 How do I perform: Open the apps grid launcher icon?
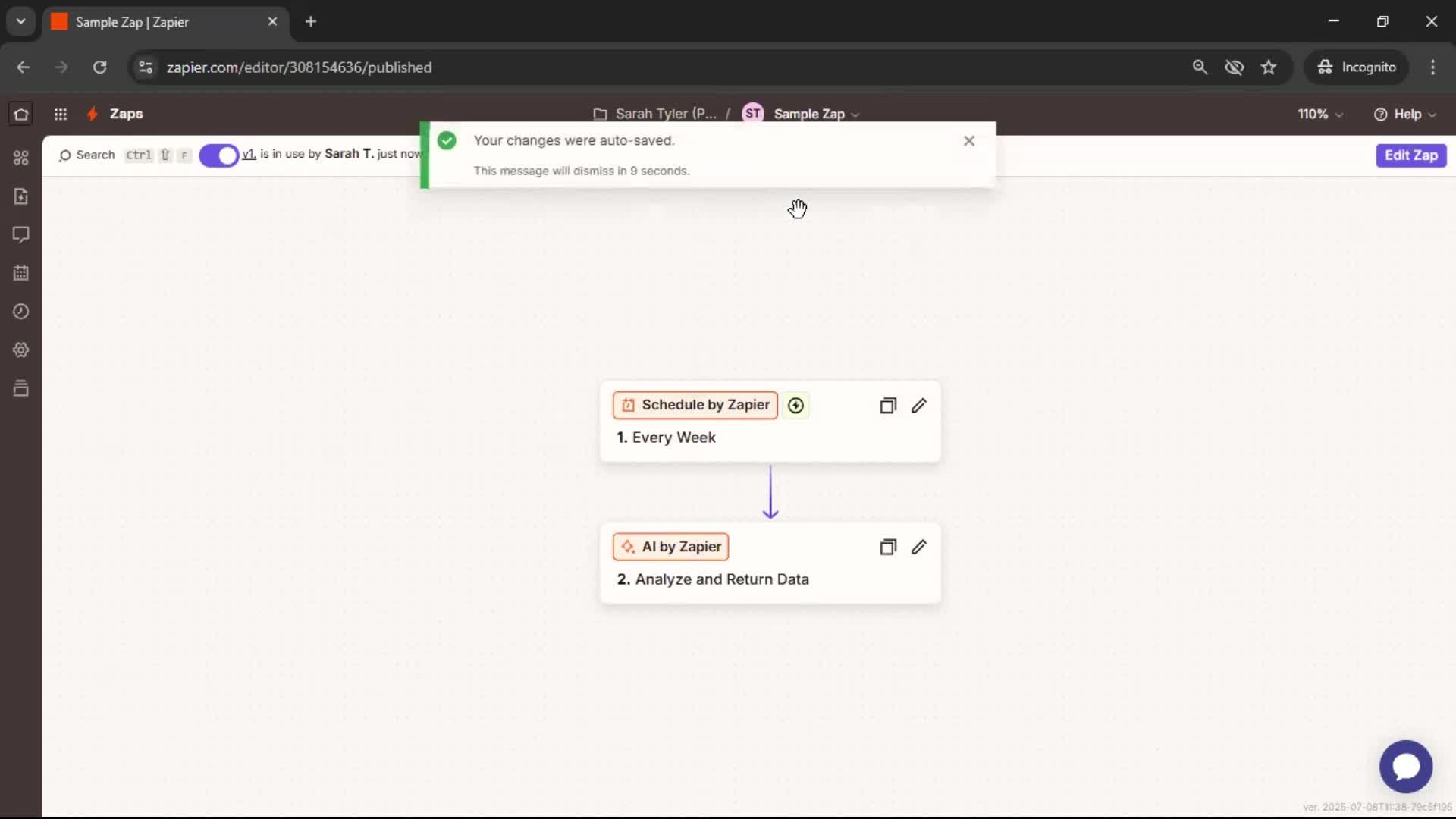pyautogui.click(x=61, y=114)
